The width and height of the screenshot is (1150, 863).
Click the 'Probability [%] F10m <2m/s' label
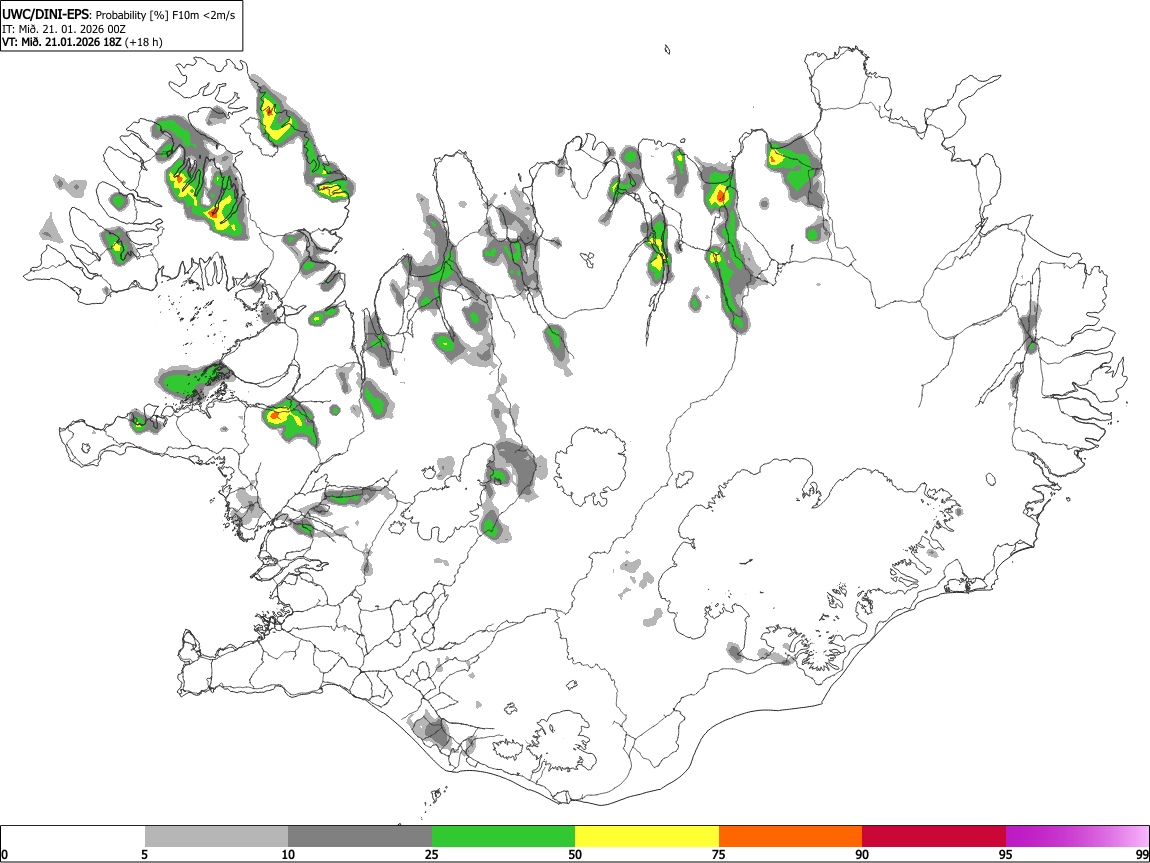point(166,15)
